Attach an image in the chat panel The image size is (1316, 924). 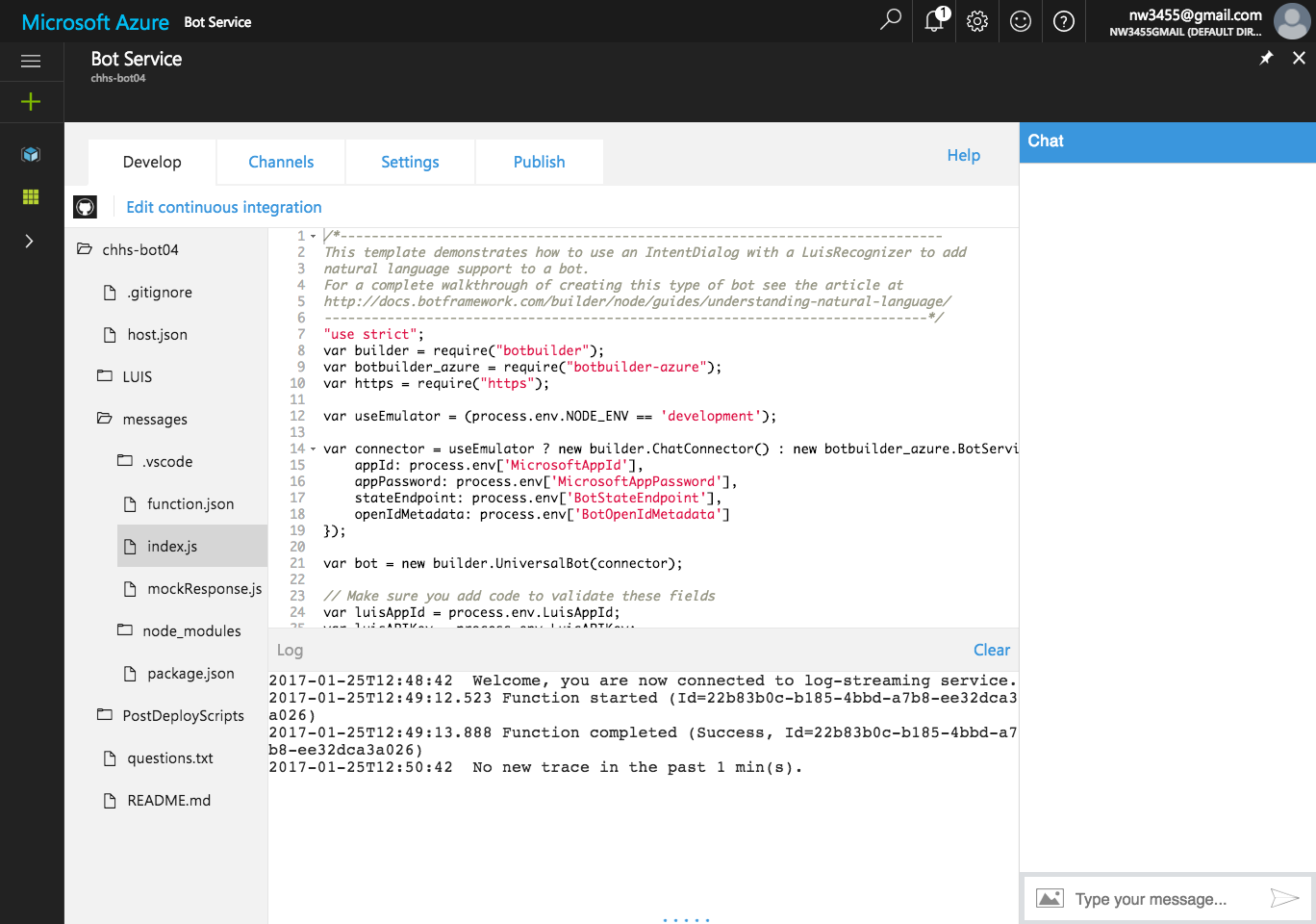[1050, 898]
